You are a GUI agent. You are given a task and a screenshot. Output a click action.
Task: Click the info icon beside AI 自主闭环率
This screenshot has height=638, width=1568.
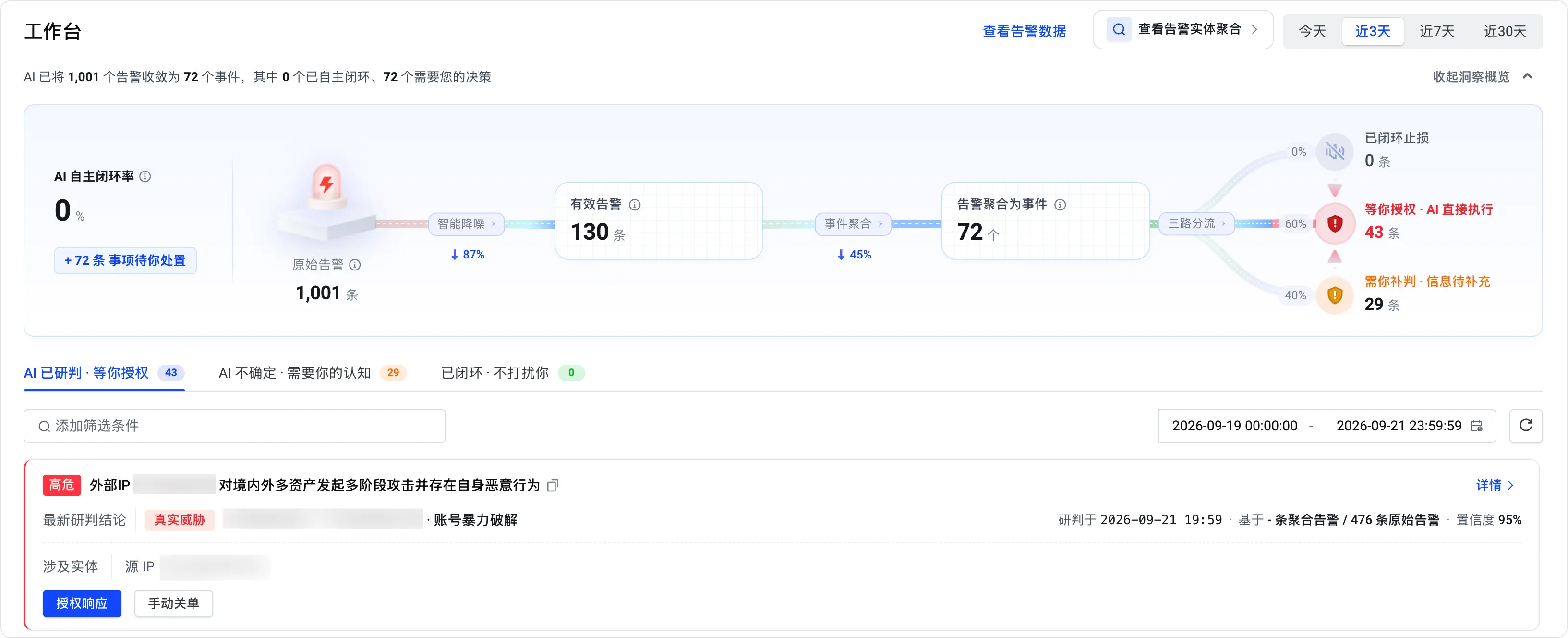click(145, 177)
